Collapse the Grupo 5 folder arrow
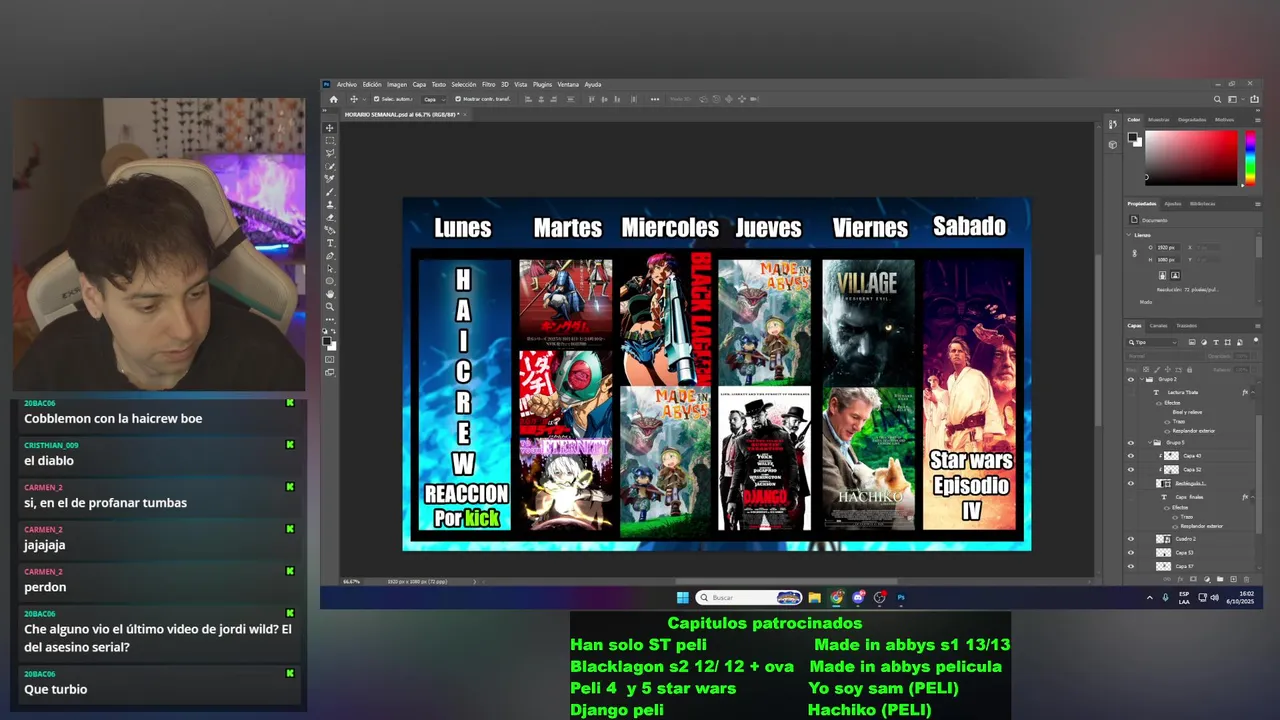Screen dimensions: 1280x720 pos(1149,443)
